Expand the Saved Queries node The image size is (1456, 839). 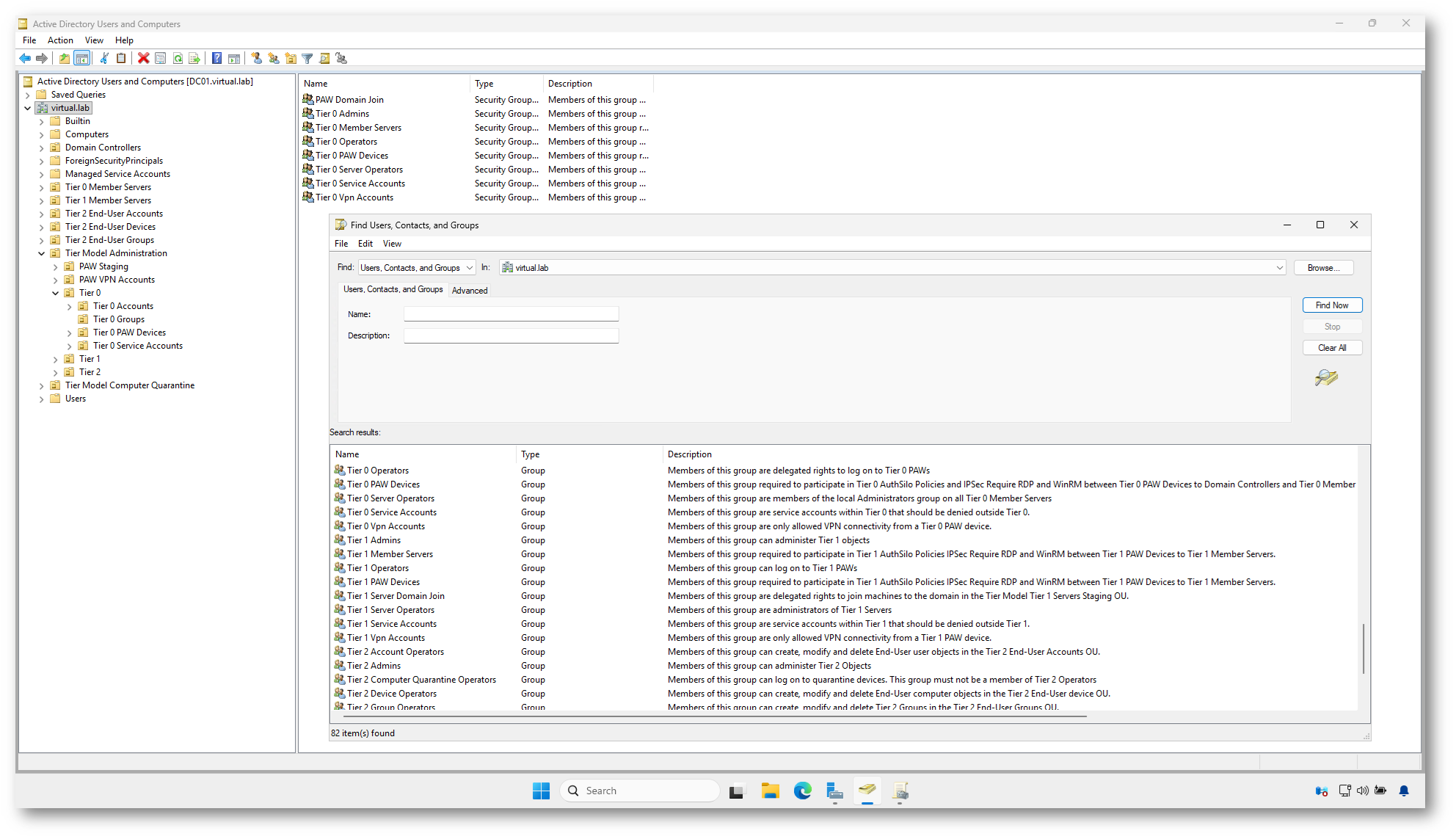click(x=28, y=95)
